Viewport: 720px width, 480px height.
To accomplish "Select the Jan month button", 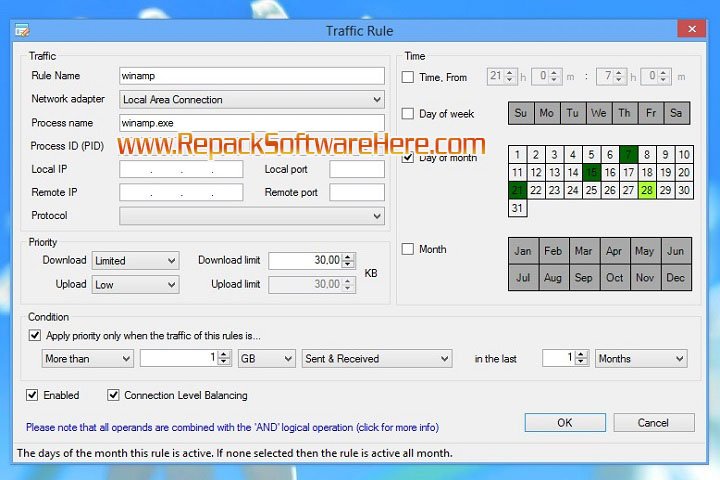I will [x=523, y=251].
